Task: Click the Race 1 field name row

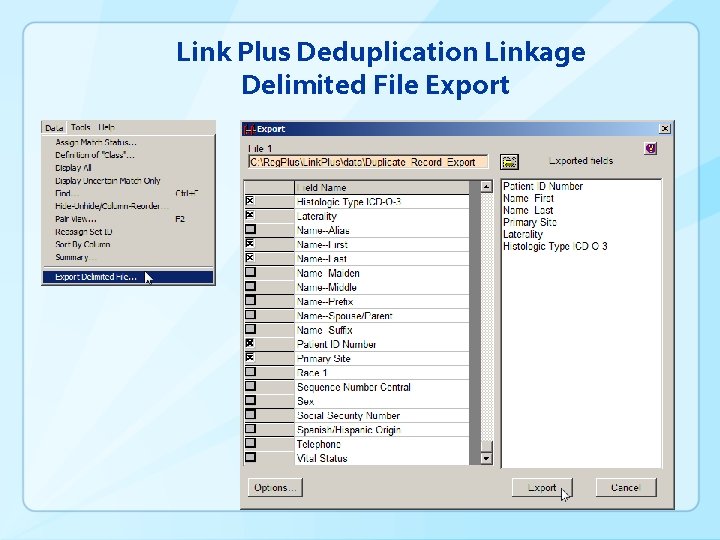Action: click(x=382, y=373)
